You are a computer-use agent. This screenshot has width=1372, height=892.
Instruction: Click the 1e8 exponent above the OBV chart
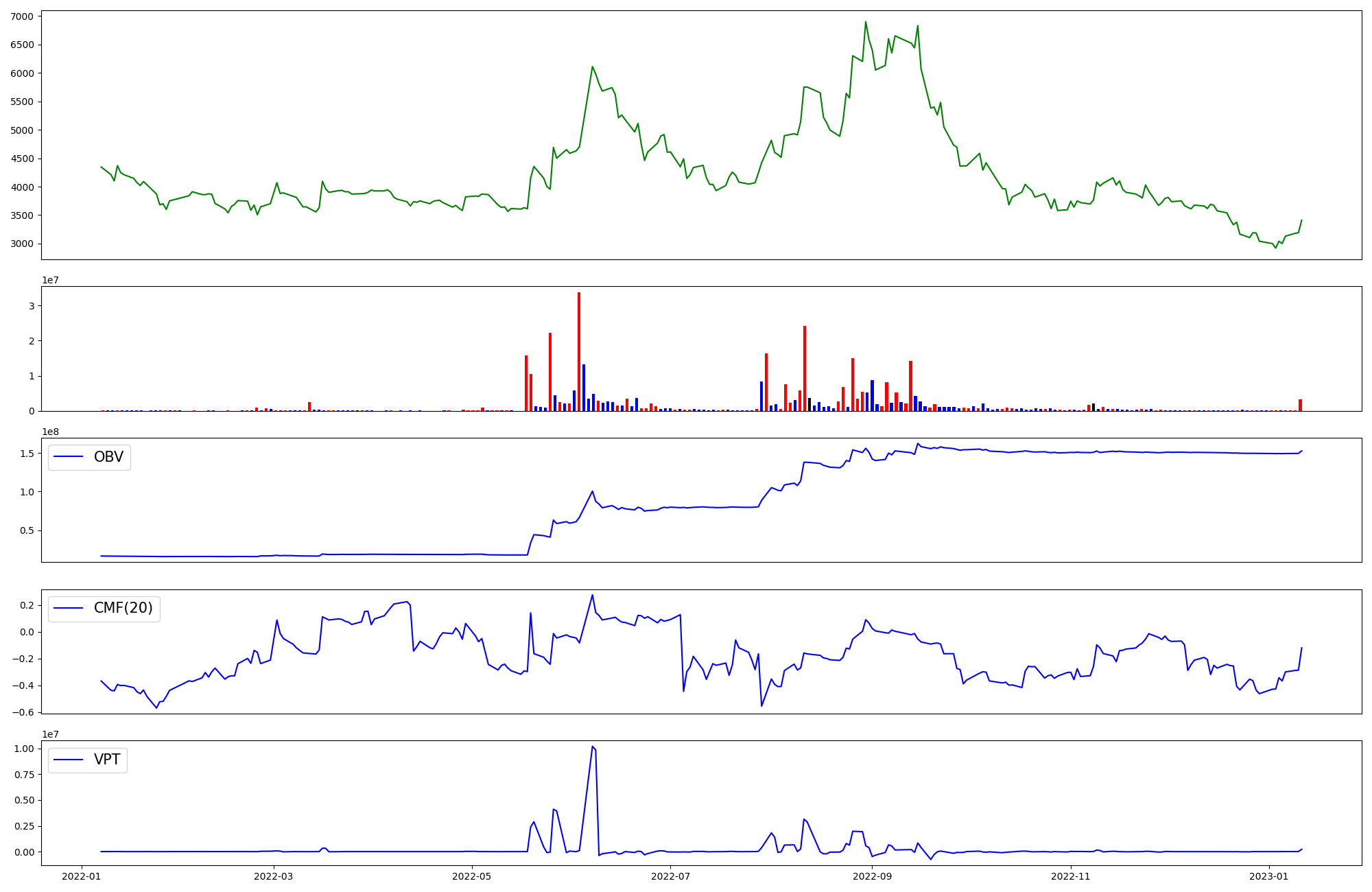pos(51,432)
